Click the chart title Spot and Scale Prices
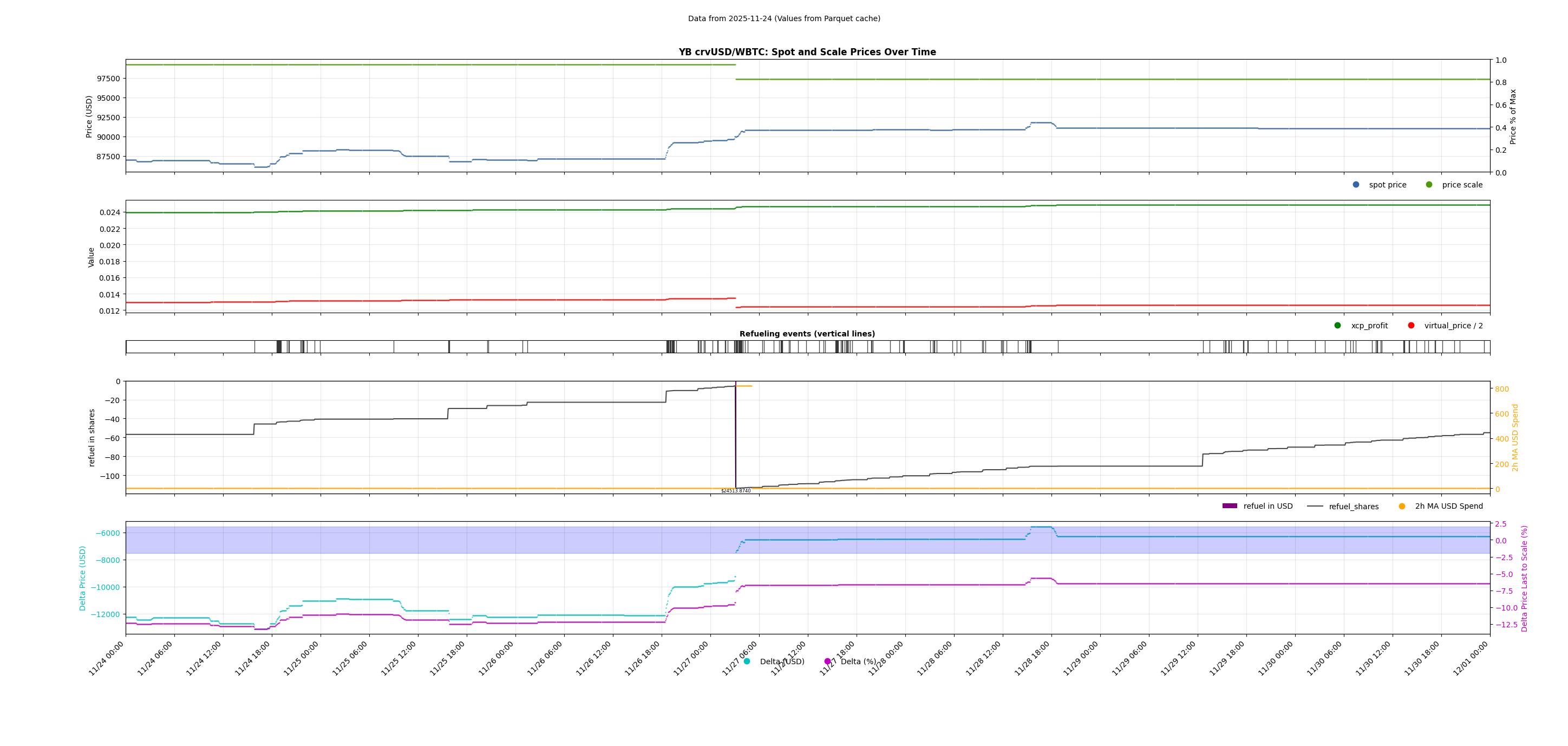This screenshot has height=746, width=1568. point(807,53)
